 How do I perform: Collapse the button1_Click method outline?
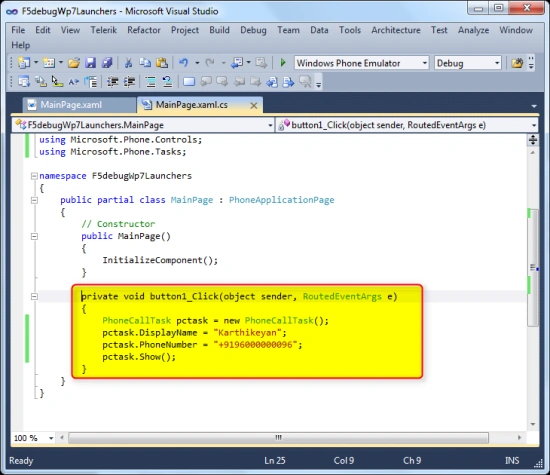34,296
